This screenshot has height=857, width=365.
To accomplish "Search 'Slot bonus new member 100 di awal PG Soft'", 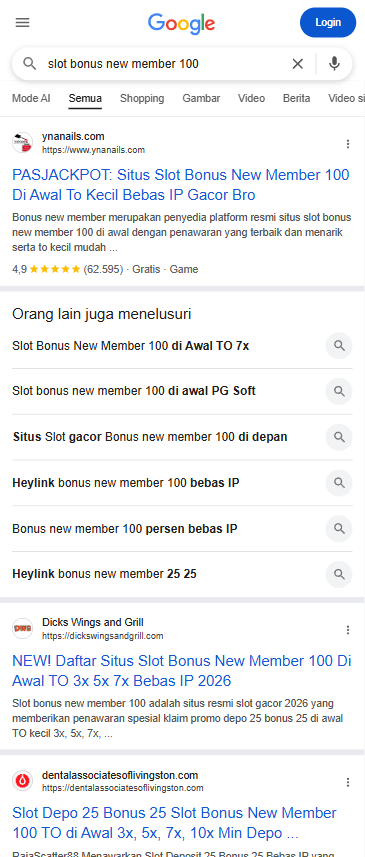I will click(x=134, y=391).
